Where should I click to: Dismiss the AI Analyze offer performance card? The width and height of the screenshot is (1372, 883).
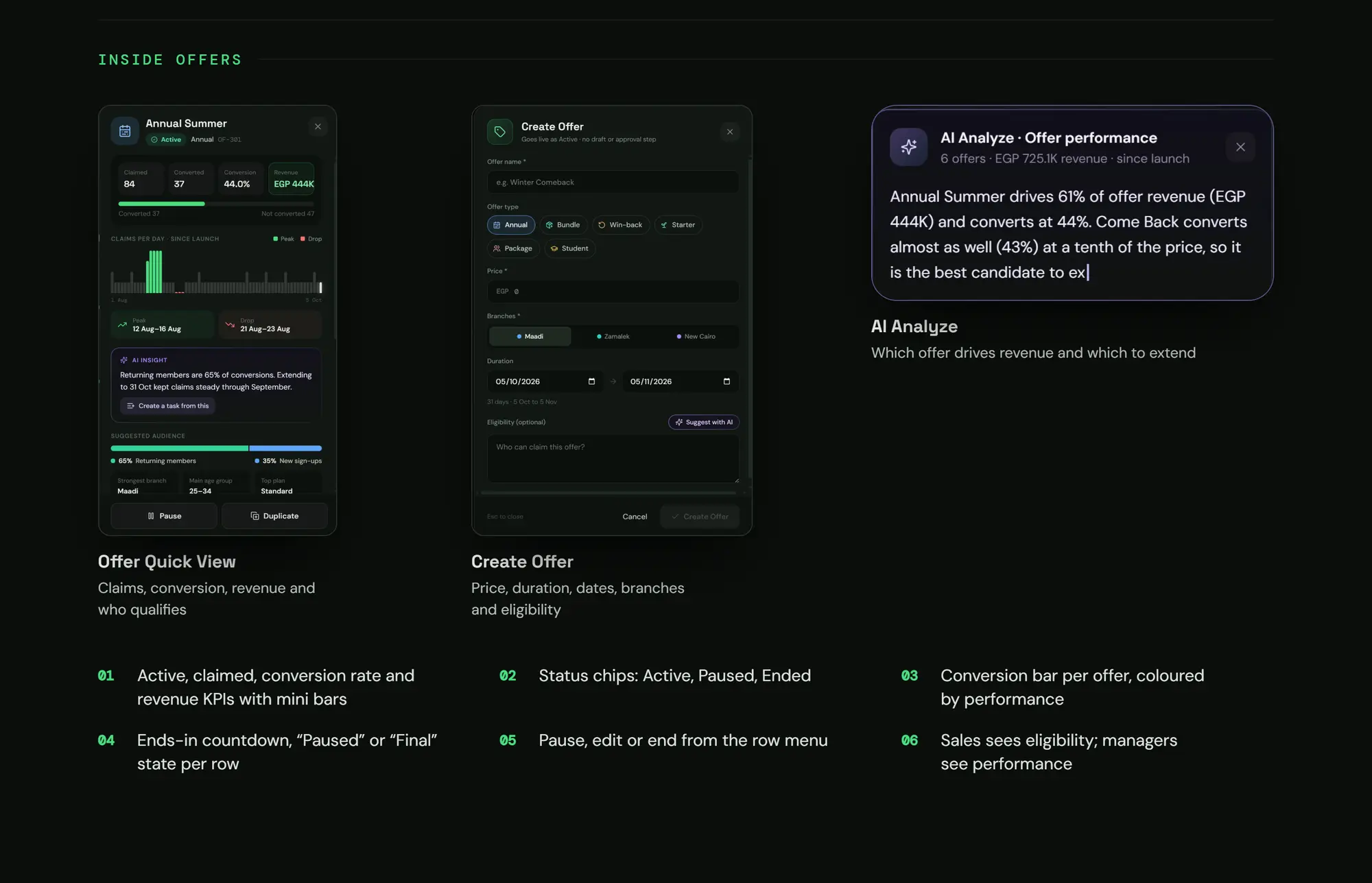[x=1240, y=147]
